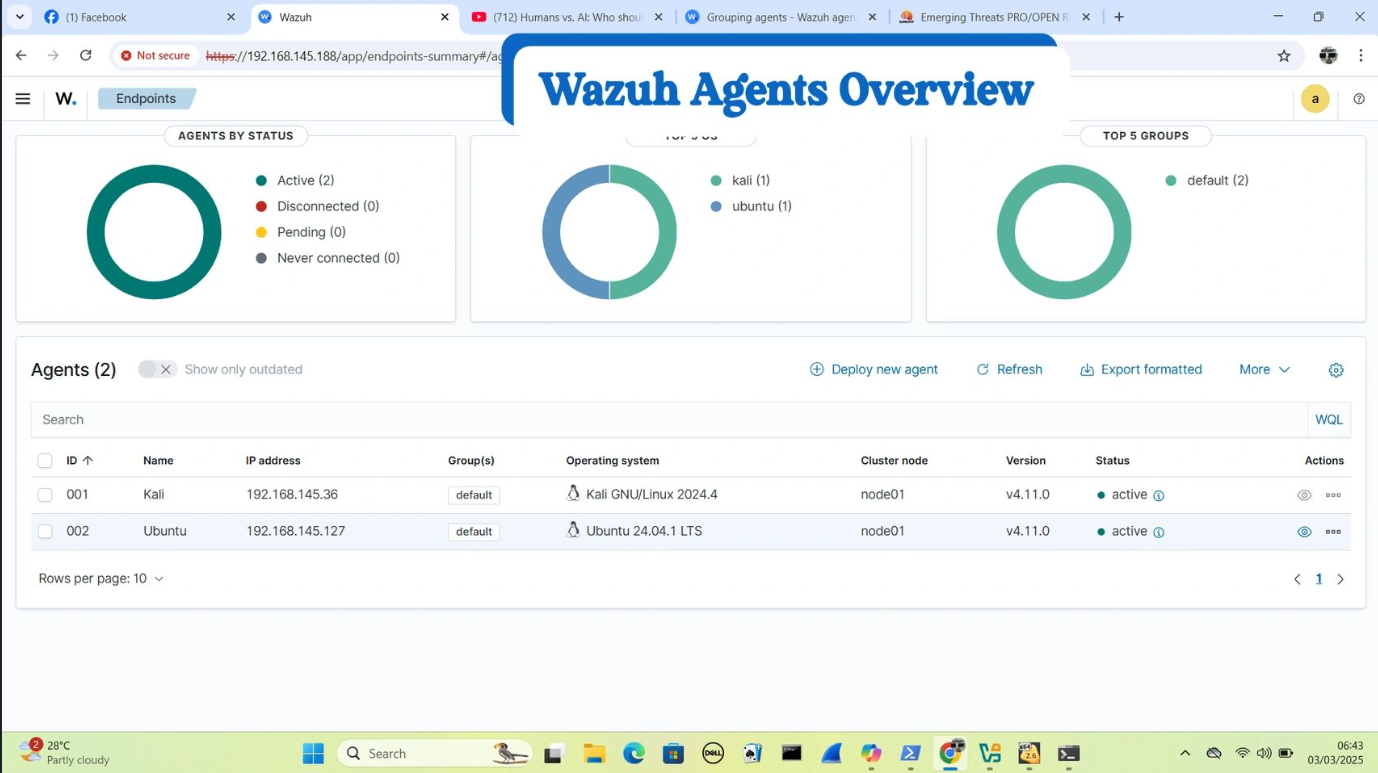Open Chrome from the taskbar

[950, 753]
